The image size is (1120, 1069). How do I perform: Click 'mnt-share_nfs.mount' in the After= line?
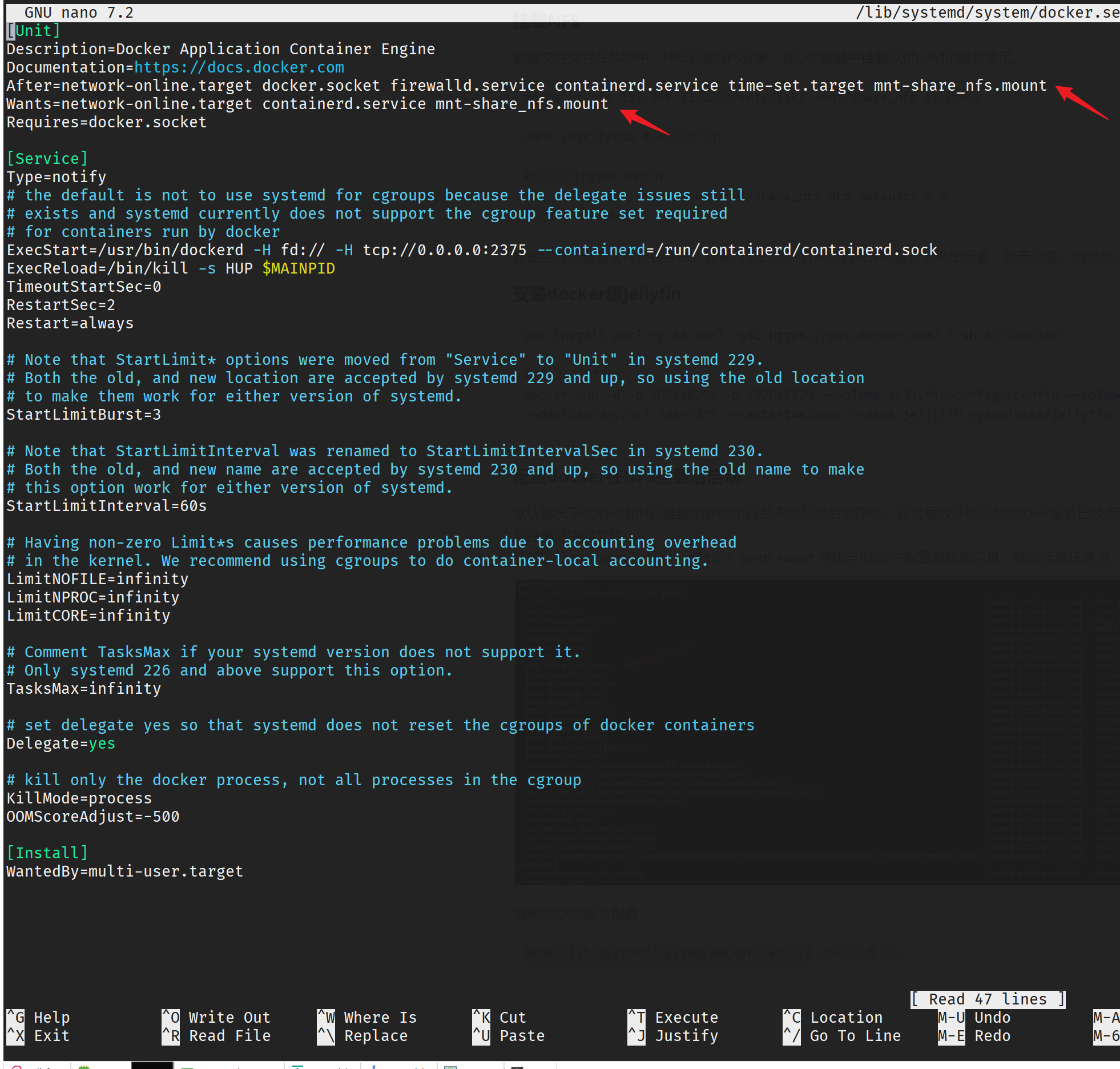[961, 86]
